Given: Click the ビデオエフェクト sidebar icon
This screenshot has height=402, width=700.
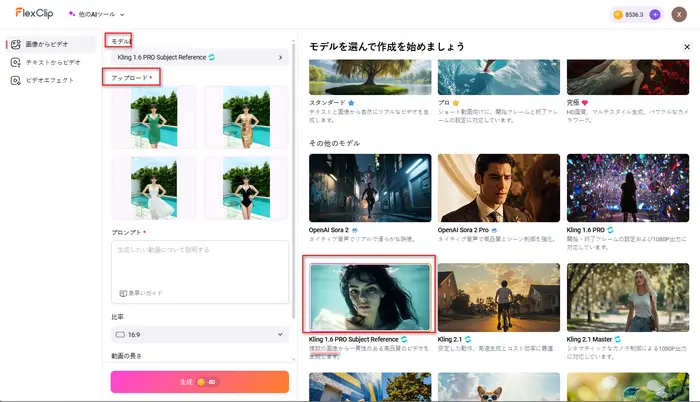Looking at the screenshot, I should pyautogui.click(x=16, y=80).
